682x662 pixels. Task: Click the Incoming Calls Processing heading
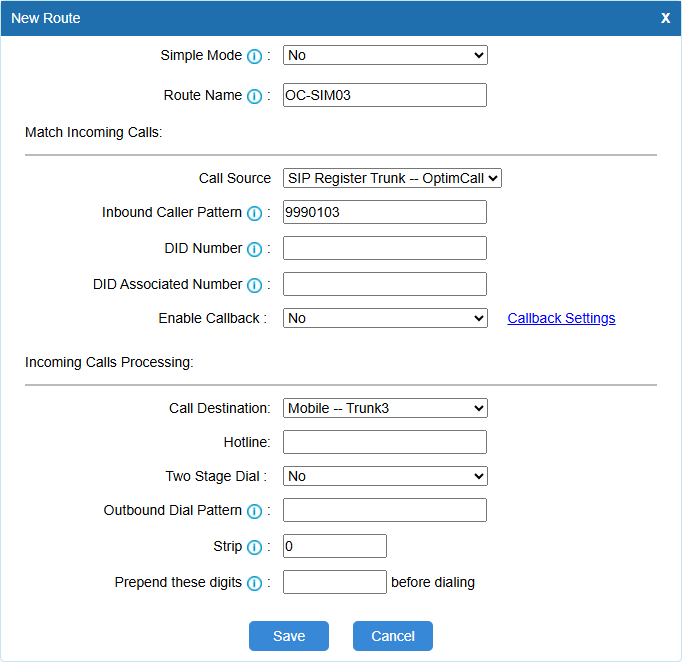109,362
